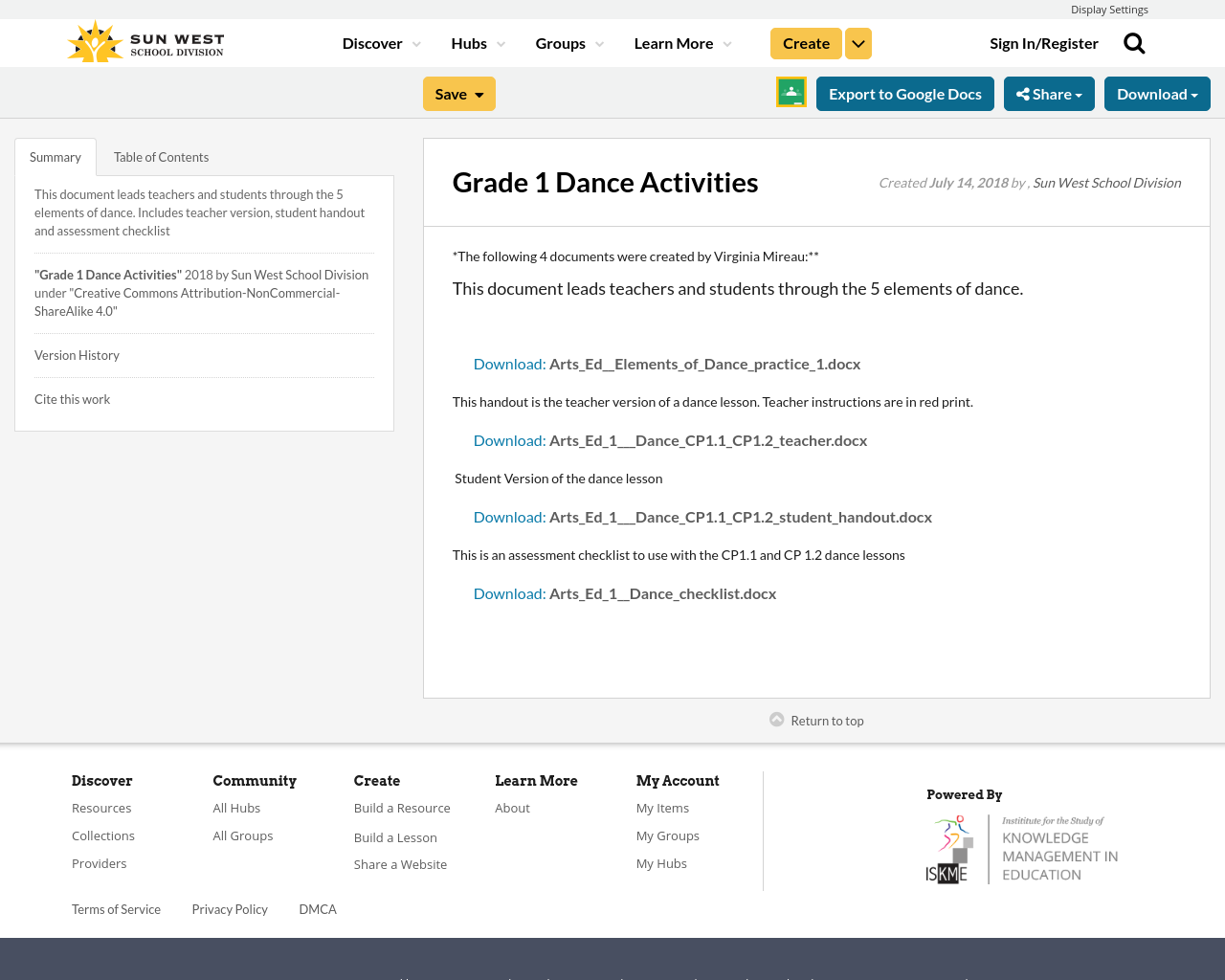
Task: Select Sign In/Register
Action: (1043, 42)
